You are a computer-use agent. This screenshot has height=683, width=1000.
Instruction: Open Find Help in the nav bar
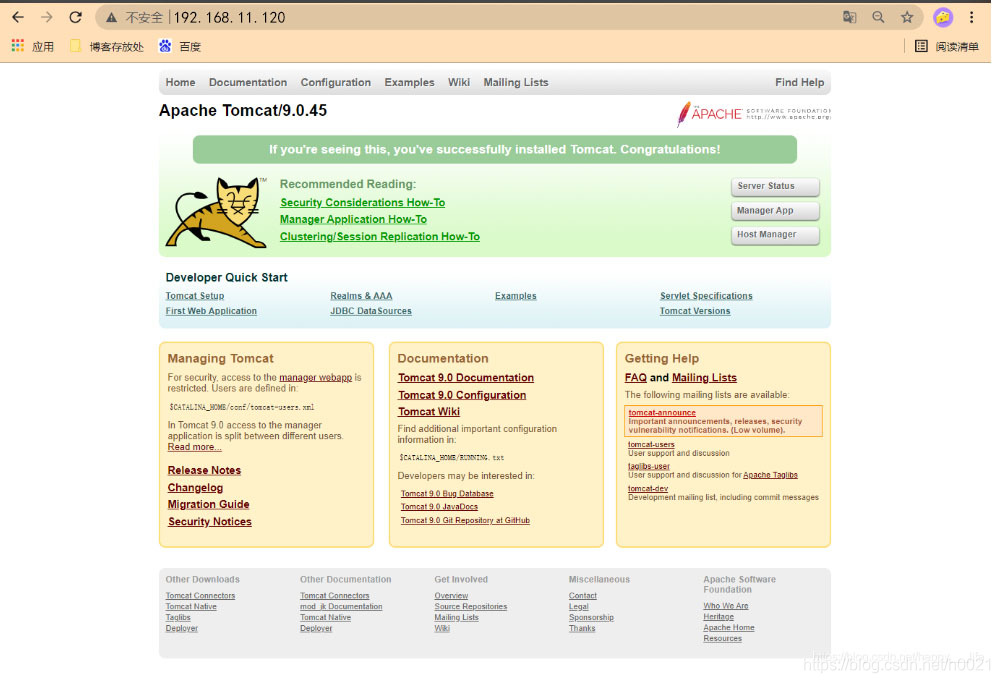(799, 82)
